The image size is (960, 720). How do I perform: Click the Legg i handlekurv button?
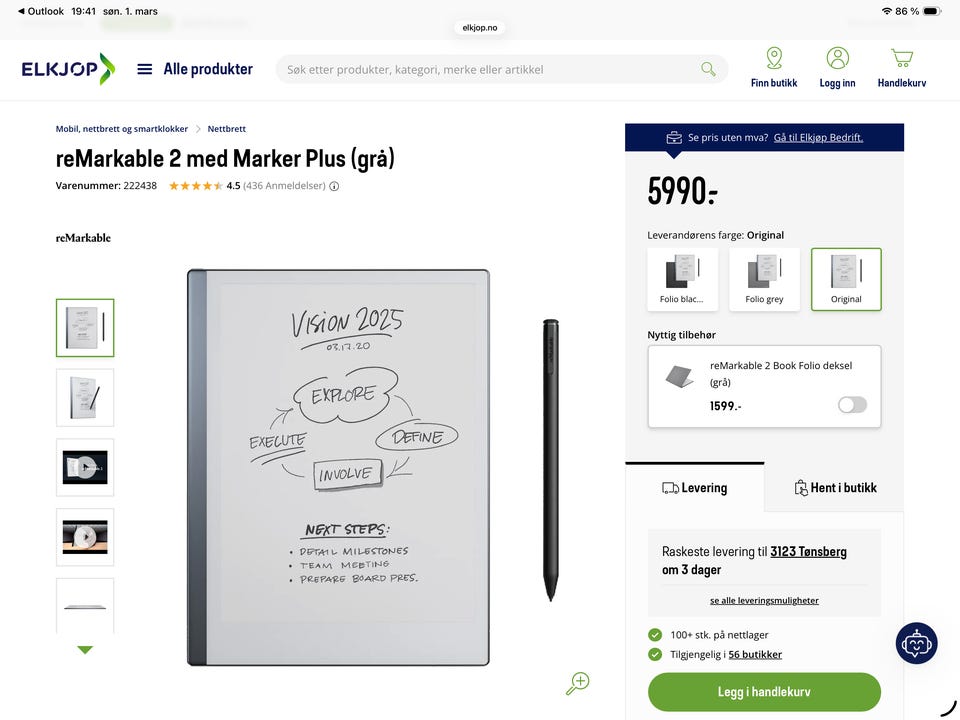[764, 692]
